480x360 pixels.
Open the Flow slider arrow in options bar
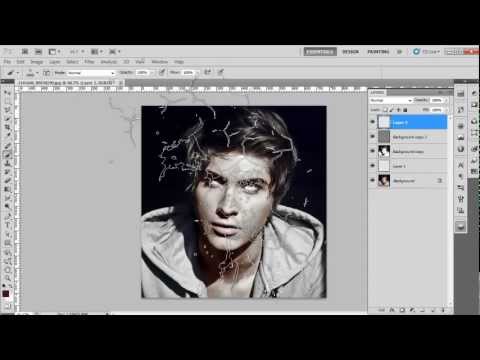click(x=197, y=72)
